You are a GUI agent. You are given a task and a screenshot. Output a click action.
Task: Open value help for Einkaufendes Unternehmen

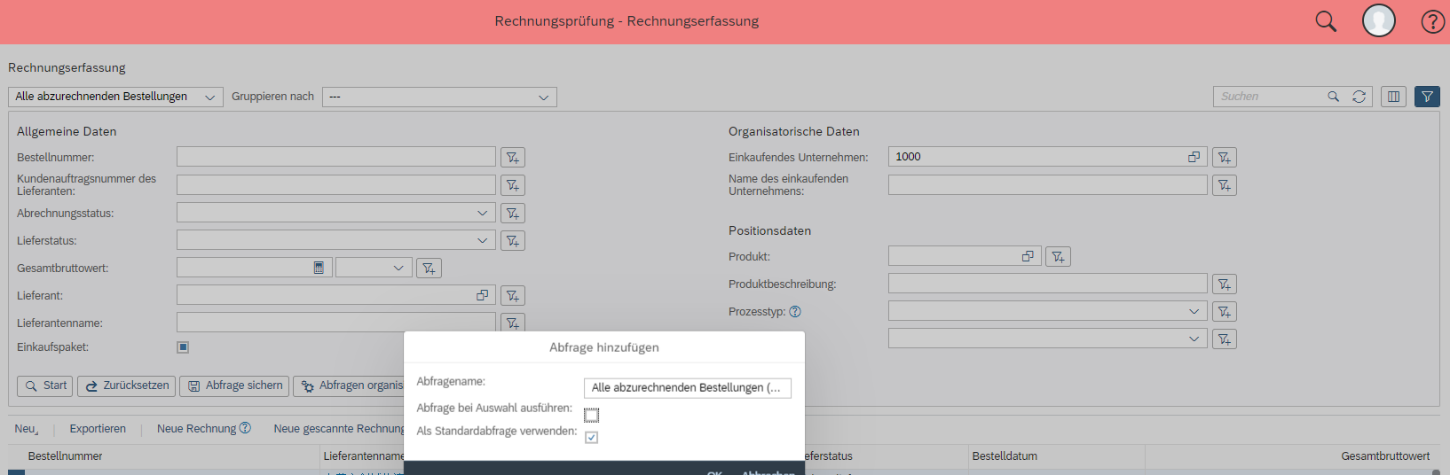pos(1193,157)
